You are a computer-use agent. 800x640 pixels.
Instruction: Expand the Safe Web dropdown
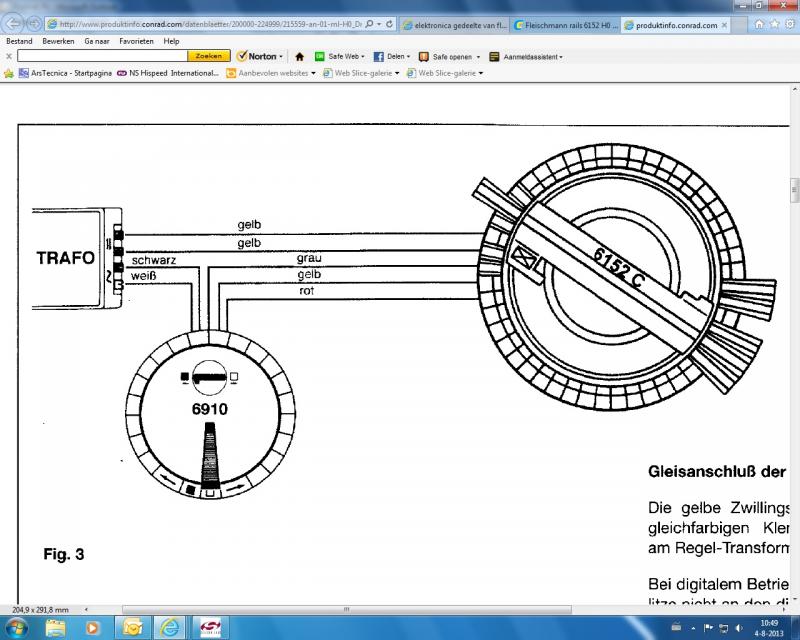(x=363, y=57)
